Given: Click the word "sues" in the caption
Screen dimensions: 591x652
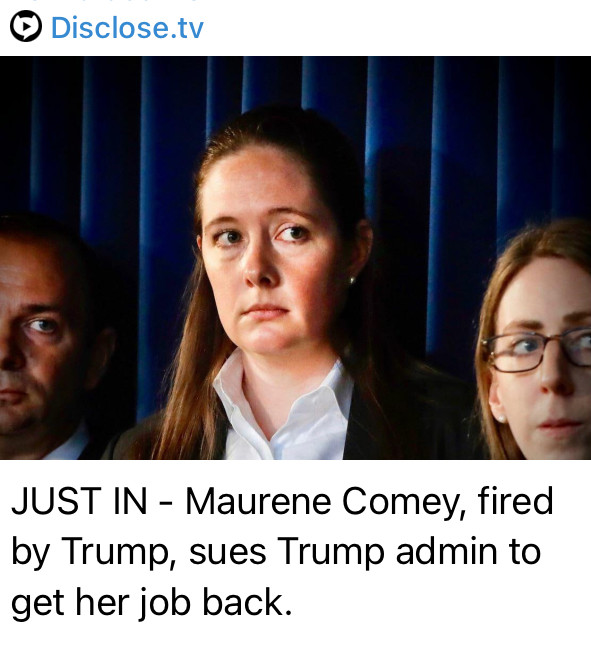Looking at the screenshot, I should coord(227,554).
